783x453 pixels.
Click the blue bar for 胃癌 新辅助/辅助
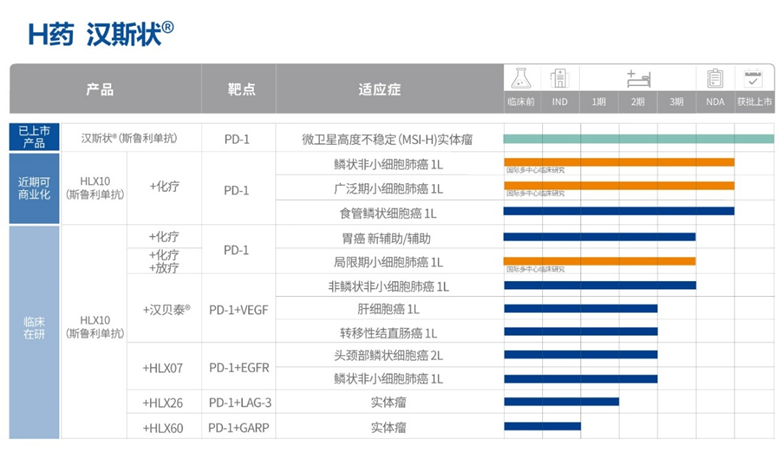pos(600,237)
